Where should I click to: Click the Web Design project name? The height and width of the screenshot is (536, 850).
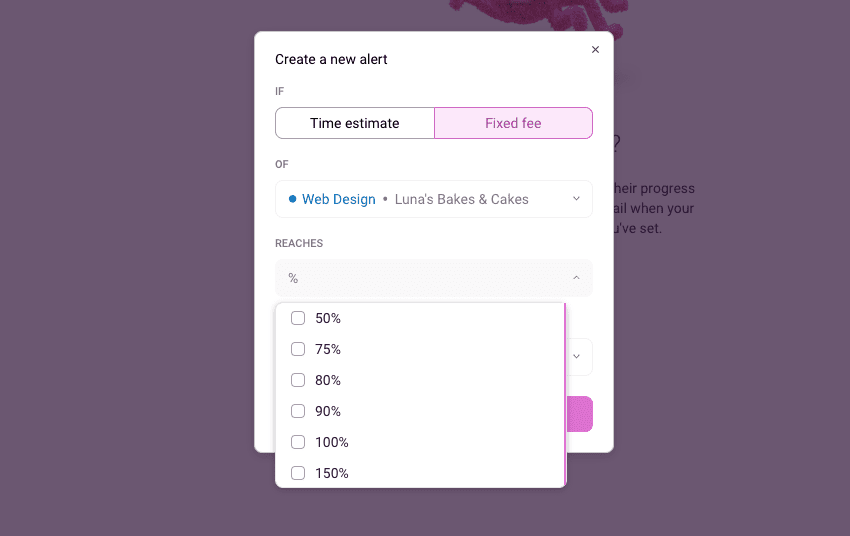pos(339,199)
